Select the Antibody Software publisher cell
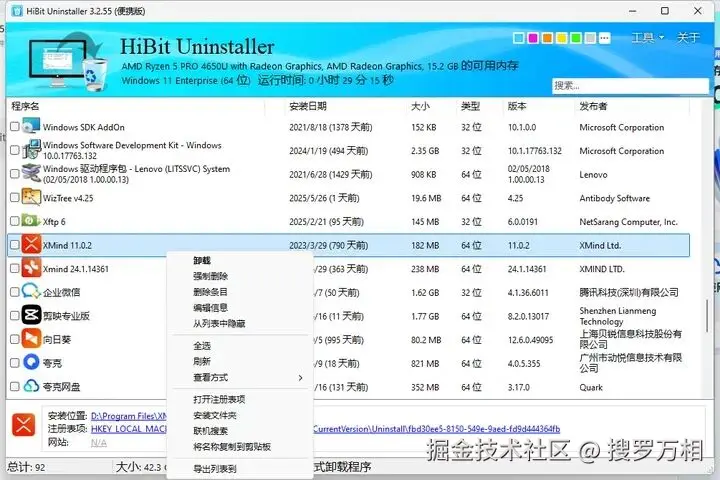The width and height of the screenshot is (720, 480). pos(614,198)
